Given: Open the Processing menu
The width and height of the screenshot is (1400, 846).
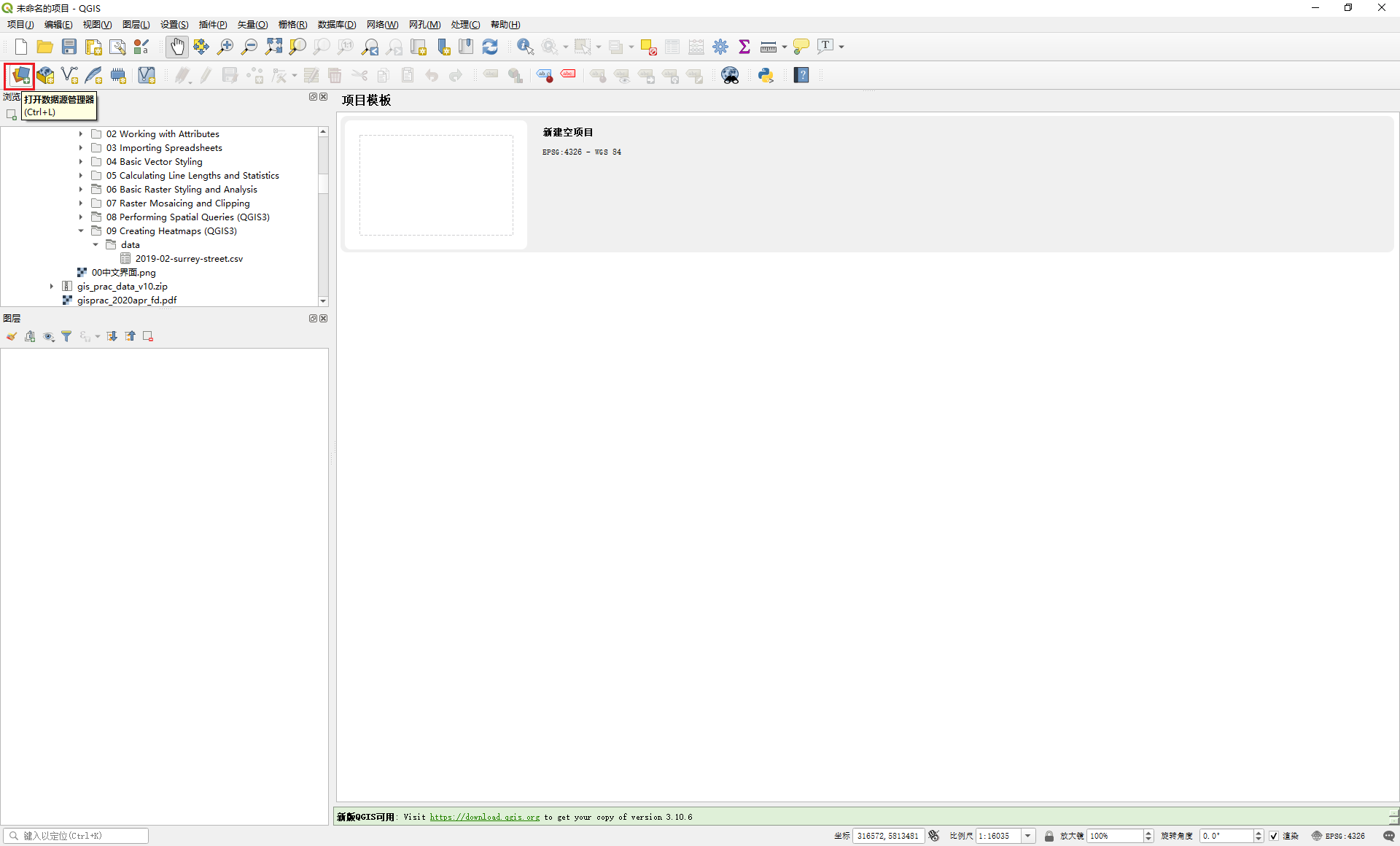Looking at the screenshot, I should 464,25.
